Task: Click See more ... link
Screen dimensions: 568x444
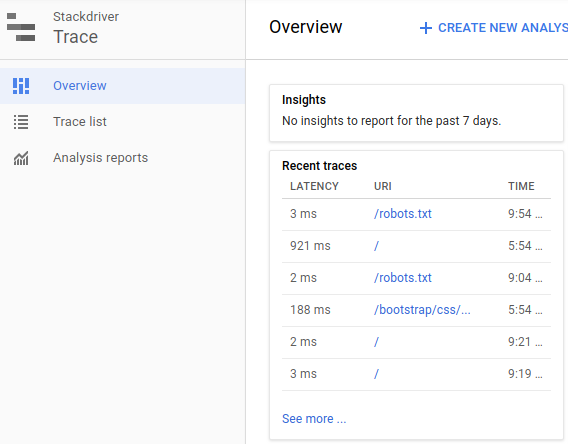Action: click(x=314, y=419)
